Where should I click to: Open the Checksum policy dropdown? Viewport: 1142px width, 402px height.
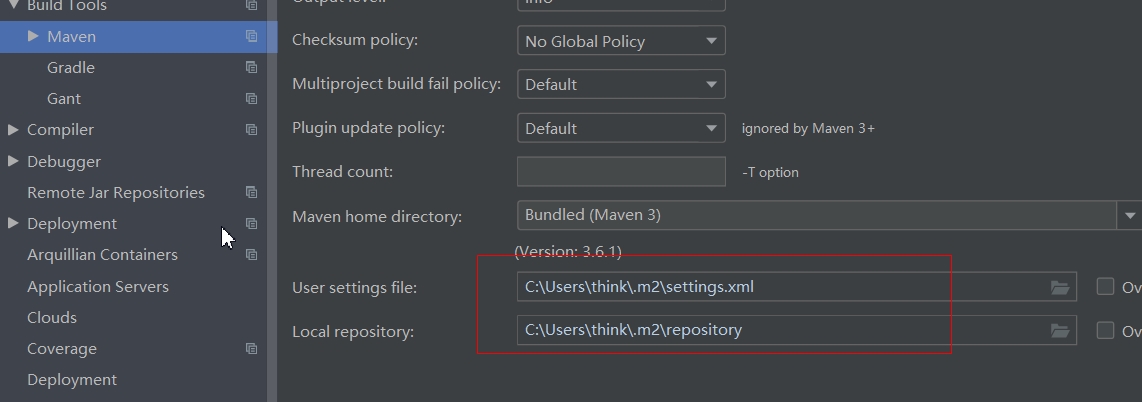[621, 41]
